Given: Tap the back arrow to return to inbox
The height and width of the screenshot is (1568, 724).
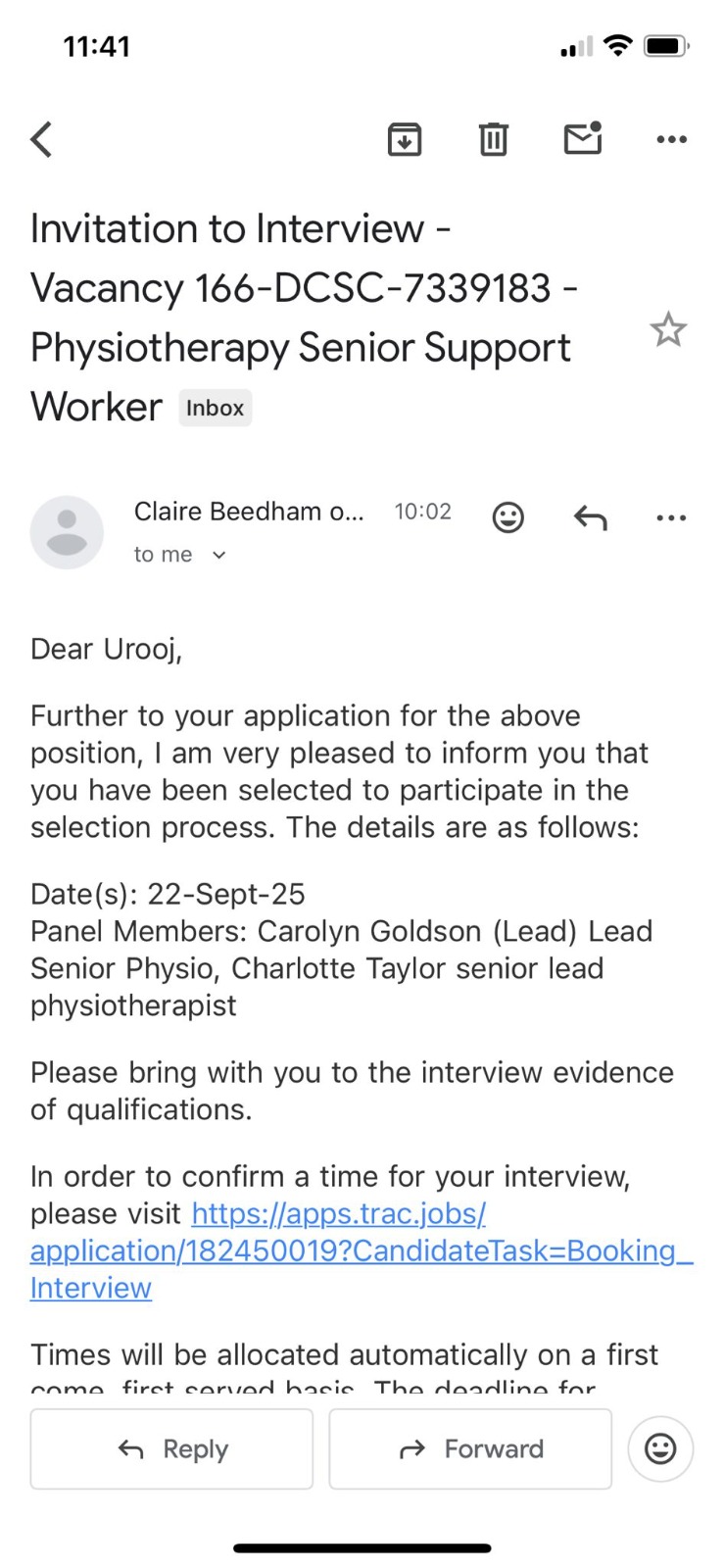Looking at the screenshot, I should tap(41, 139).
